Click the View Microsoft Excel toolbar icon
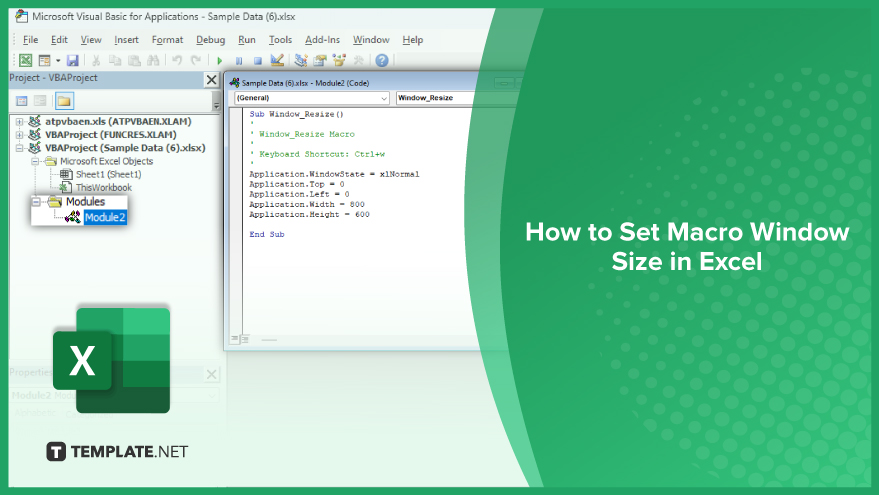Viewport: 879px width, 495px height. pyautogui.click(x=26, y=60)
